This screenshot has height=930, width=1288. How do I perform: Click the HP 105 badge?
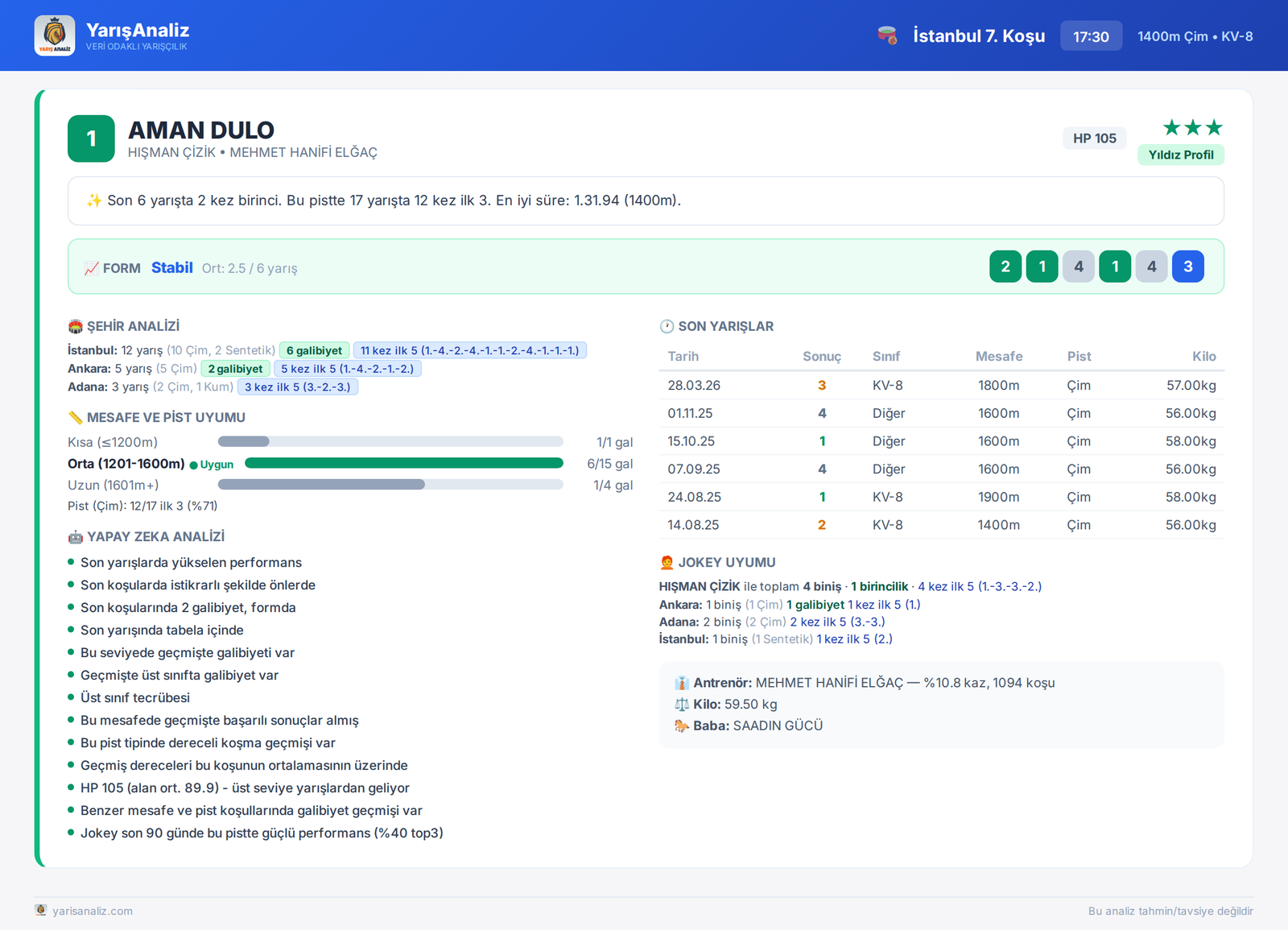1095,138
